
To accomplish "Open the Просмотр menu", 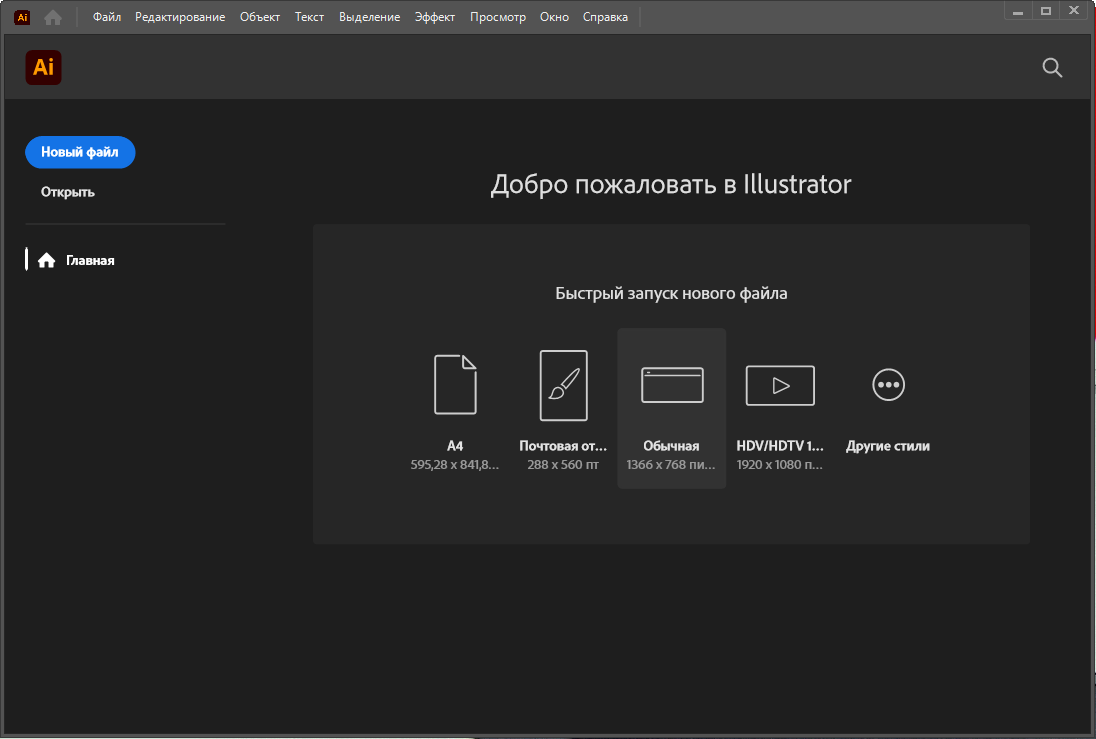I will pyautogui.click(x=498, y=17).
